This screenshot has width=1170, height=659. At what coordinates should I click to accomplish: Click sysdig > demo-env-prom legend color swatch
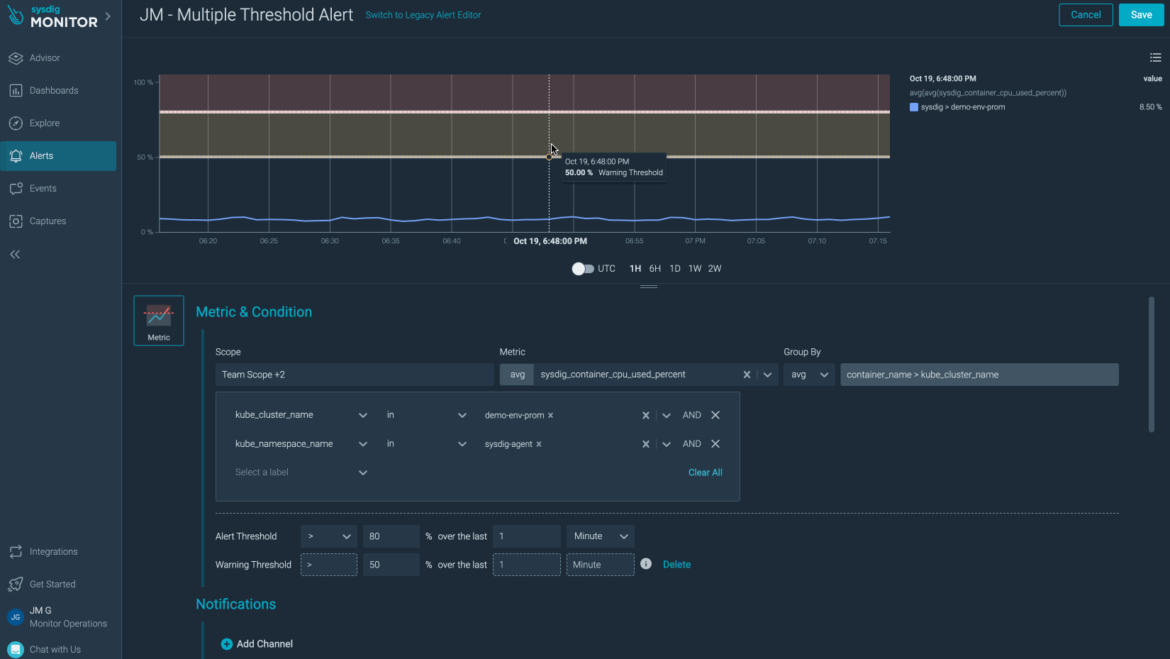pos(913,107)
